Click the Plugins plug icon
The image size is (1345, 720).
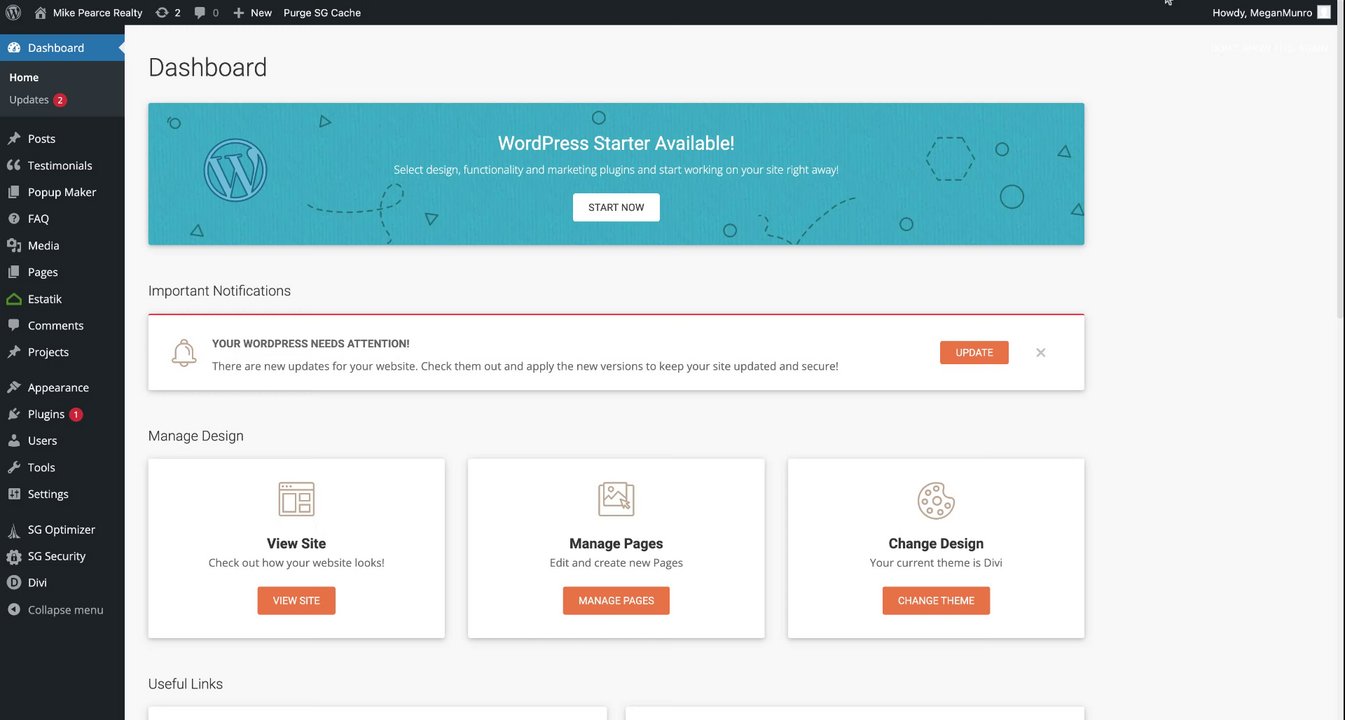pyautogui.click(x=14, y=414)
